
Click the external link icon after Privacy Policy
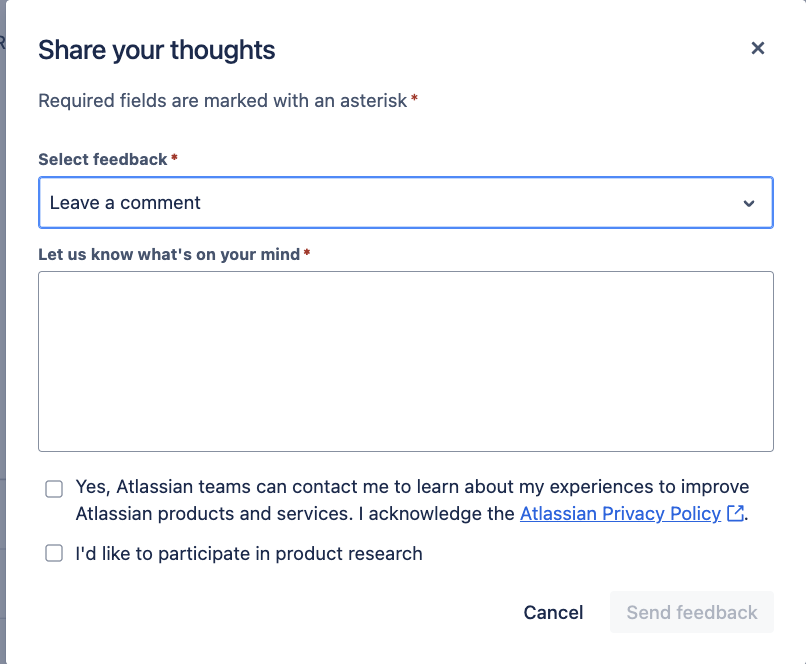tap(735, 513)
